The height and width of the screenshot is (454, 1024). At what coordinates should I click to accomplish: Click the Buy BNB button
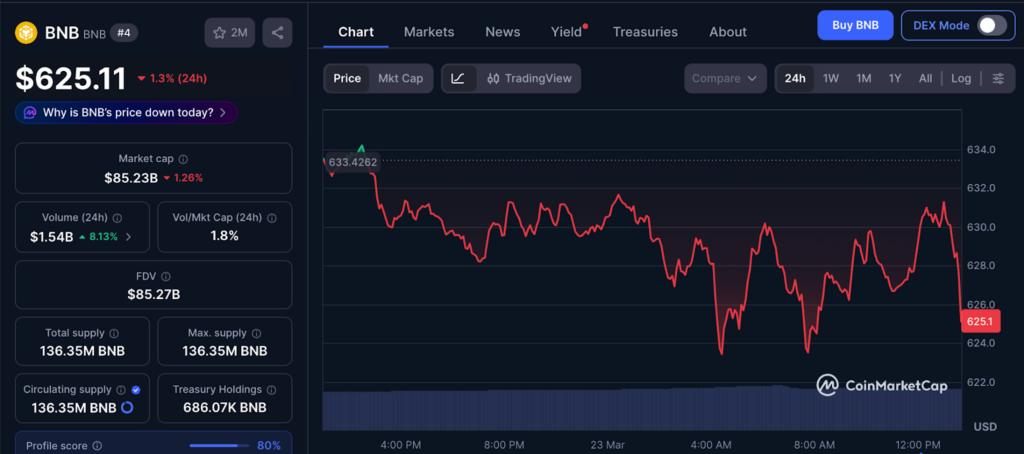854,25
